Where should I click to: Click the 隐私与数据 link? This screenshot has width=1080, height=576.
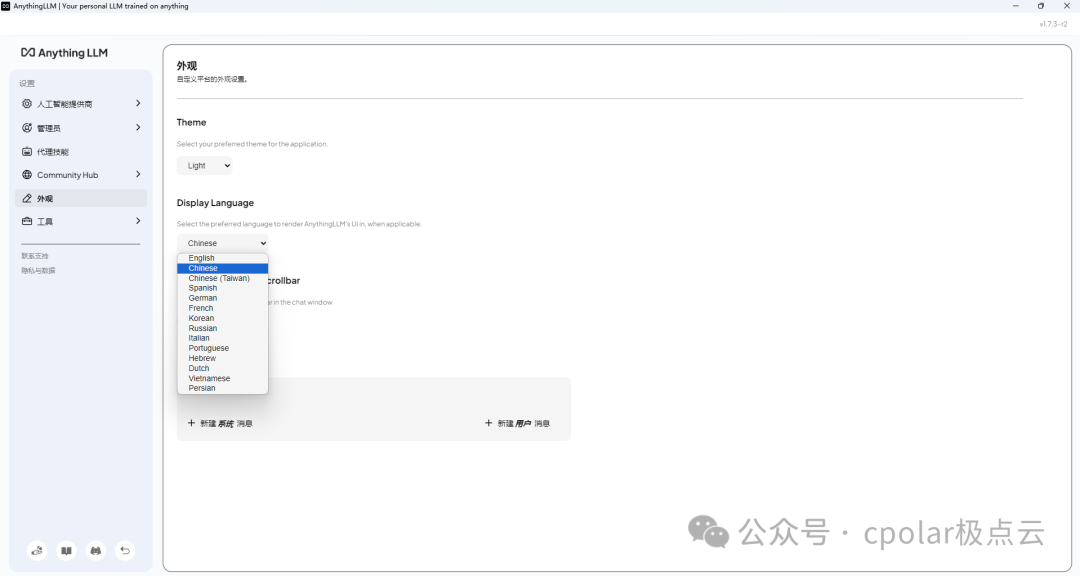(38, 271)
